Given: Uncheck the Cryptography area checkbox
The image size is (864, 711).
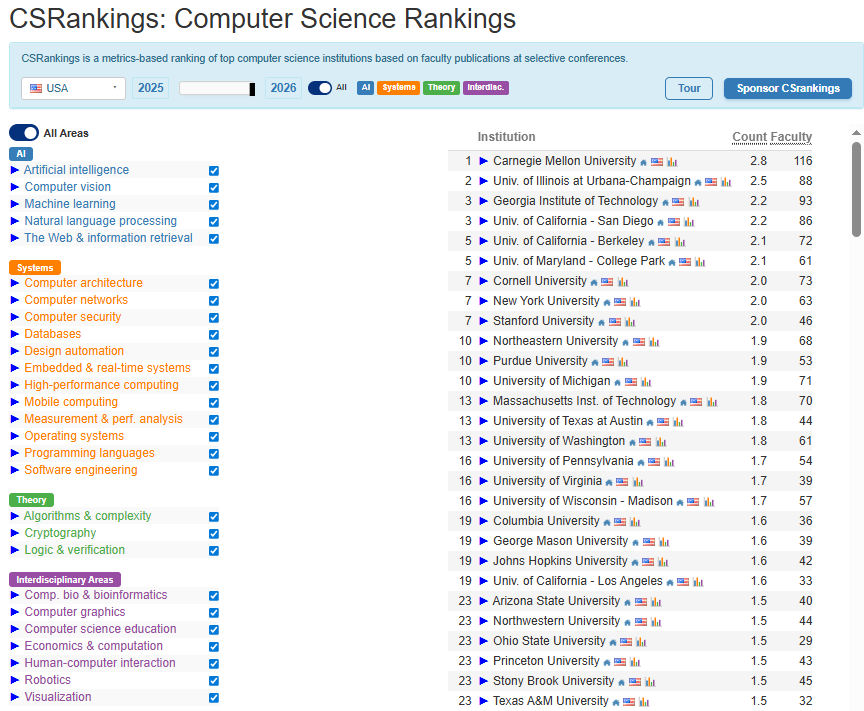Looking at the screenshot, I should pyautogui.click(x=214, y=534).
